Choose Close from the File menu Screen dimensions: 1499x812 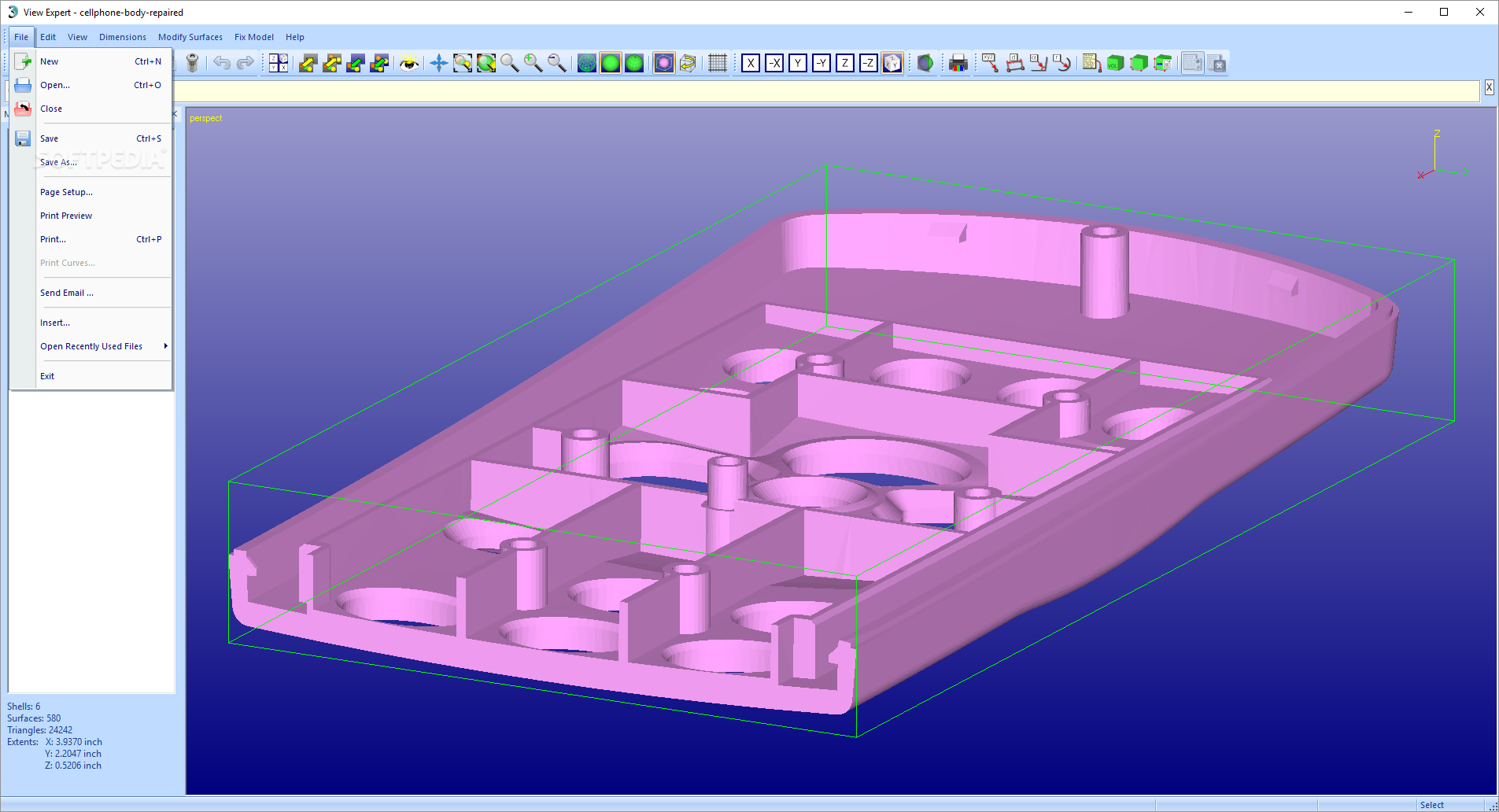point(91,109)
